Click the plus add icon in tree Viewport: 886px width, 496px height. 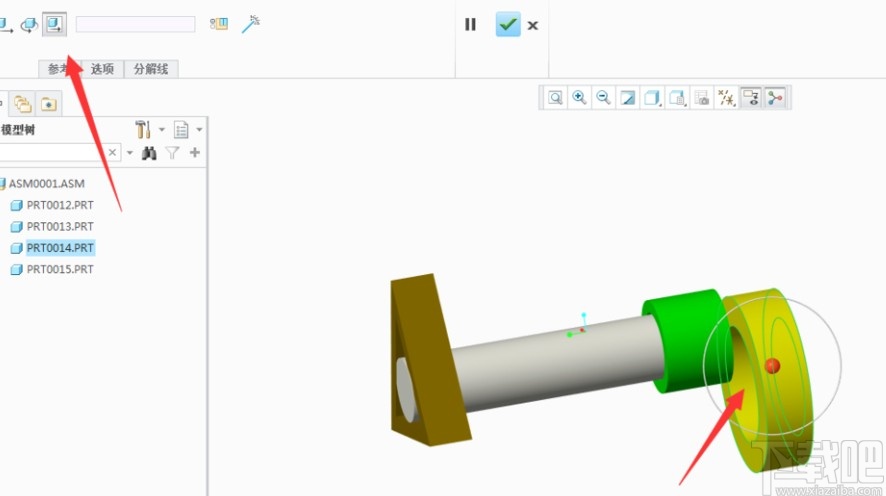point(195,153)
